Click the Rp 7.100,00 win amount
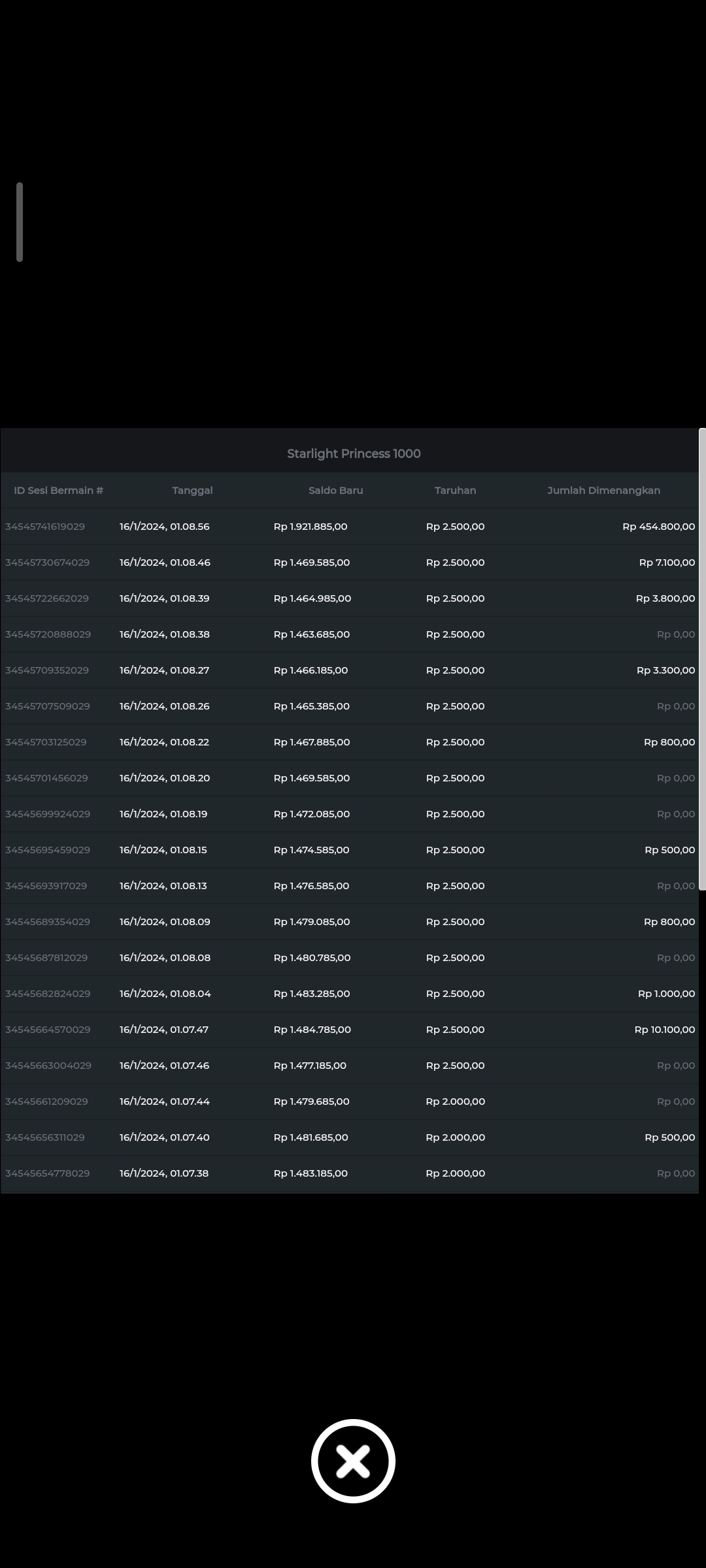The image size is (706, 1568). point(667,563)
